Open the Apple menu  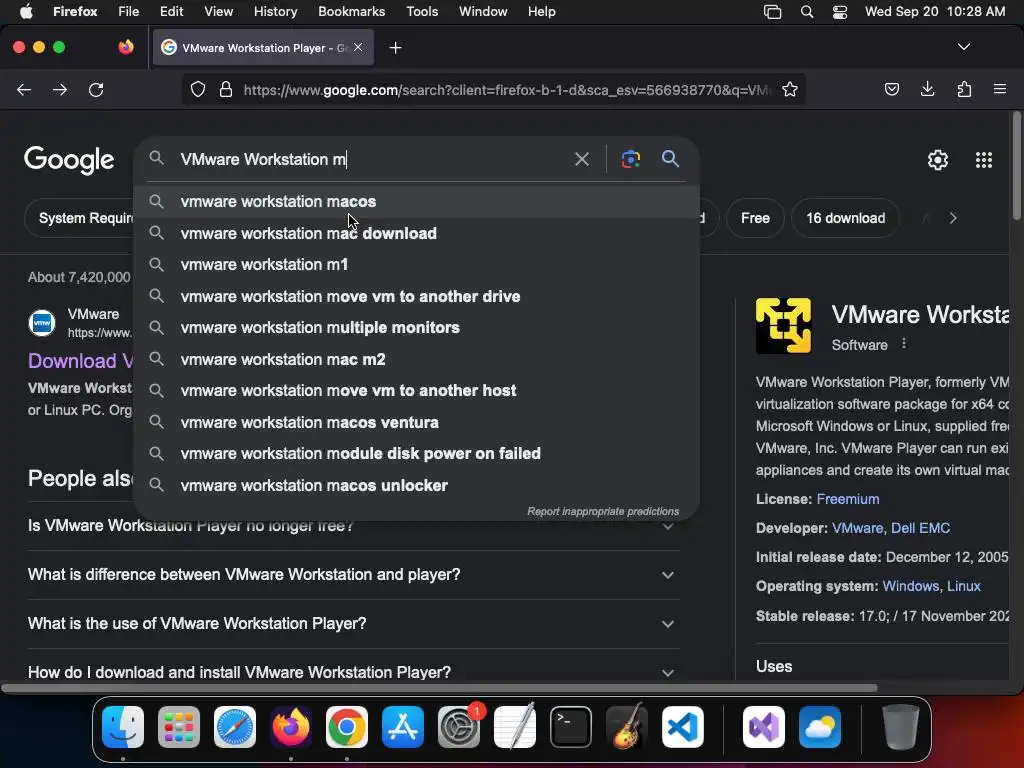[26, 11]
